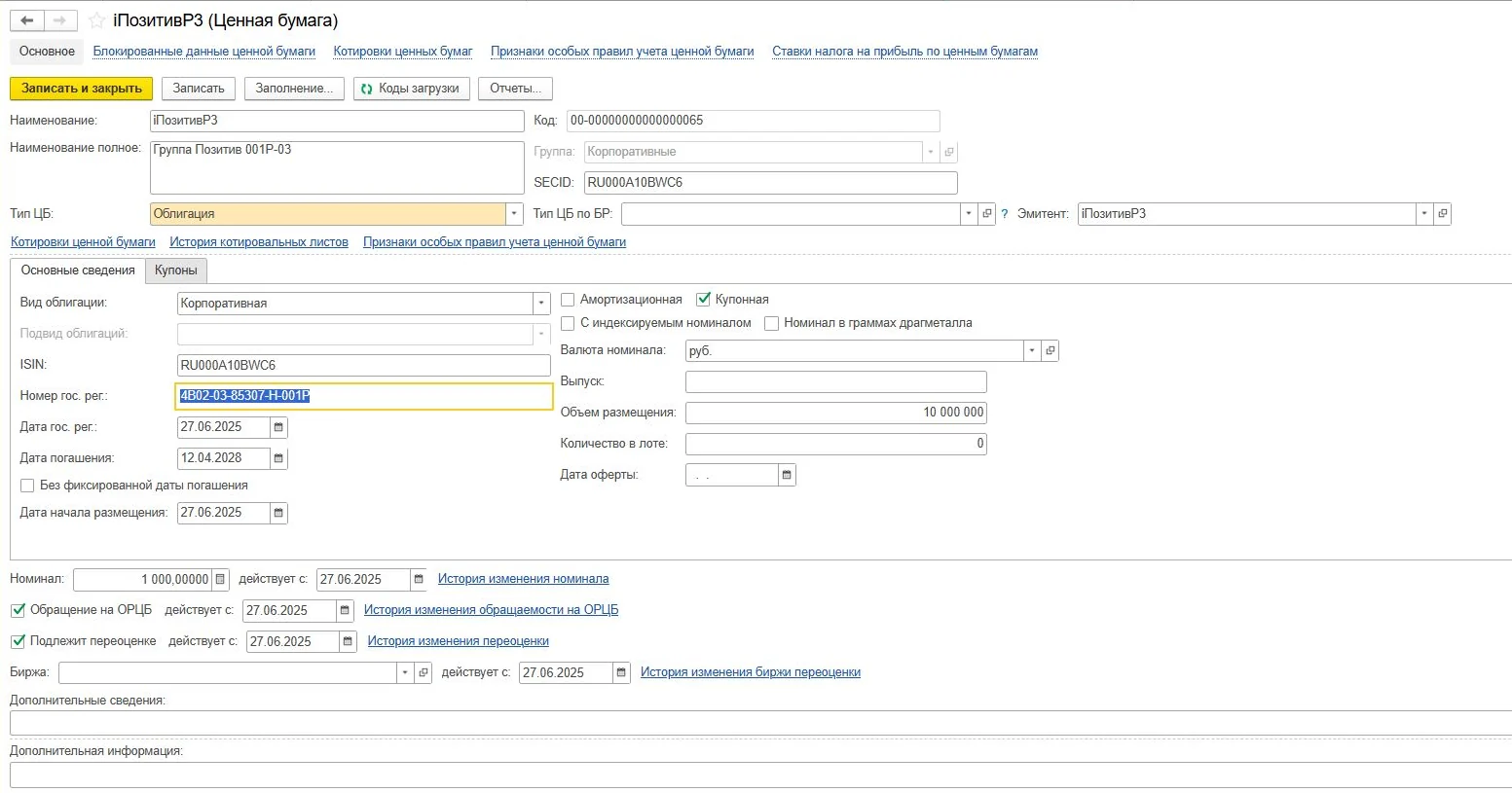The image size is (1512, 793).
Task: Uncheck the Купонная checkbox
Action: (703, 300)
